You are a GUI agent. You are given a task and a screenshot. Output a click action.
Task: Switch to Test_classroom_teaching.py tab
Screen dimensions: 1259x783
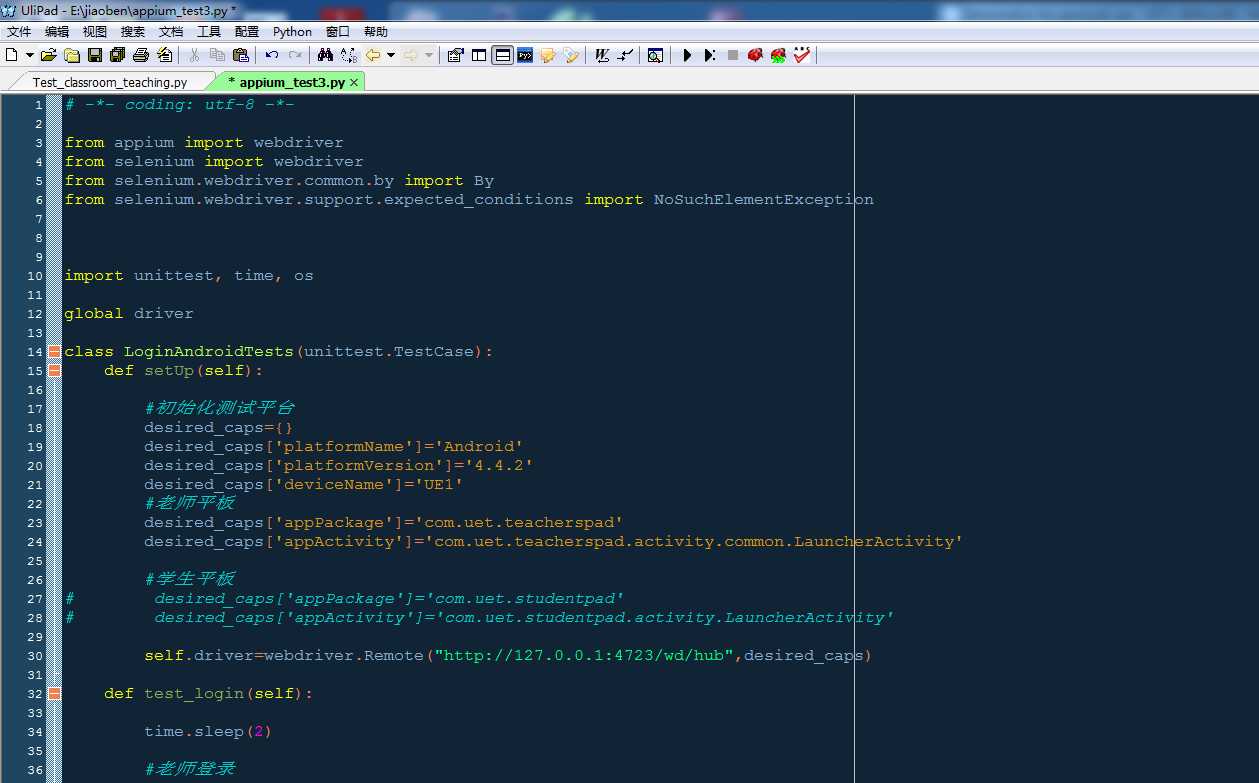110,82
